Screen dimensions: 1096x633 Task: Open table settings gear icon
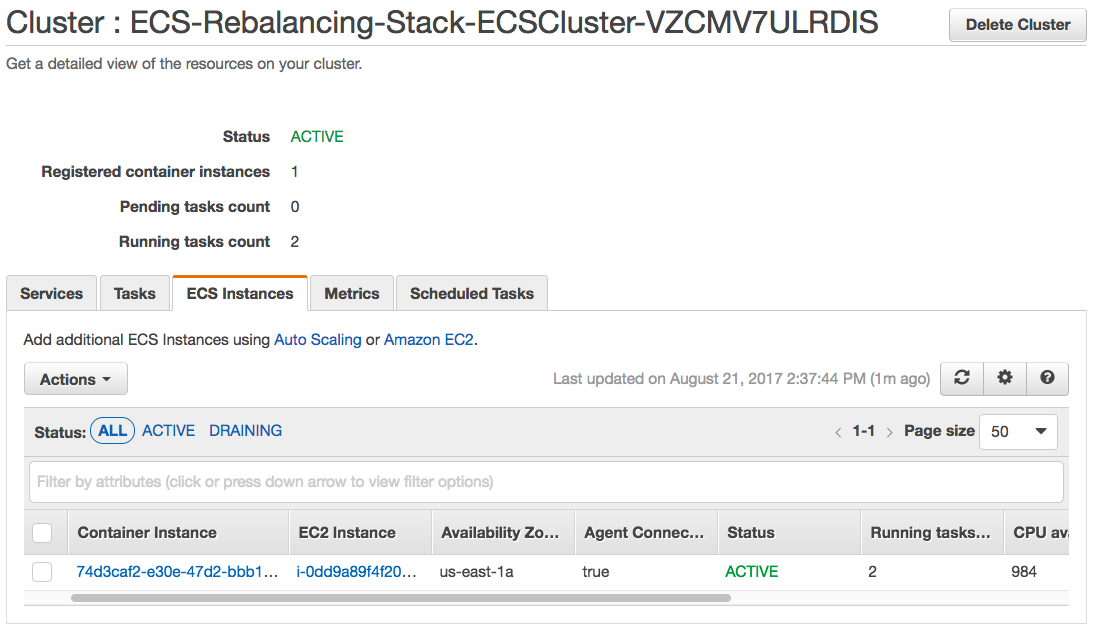1004,378
